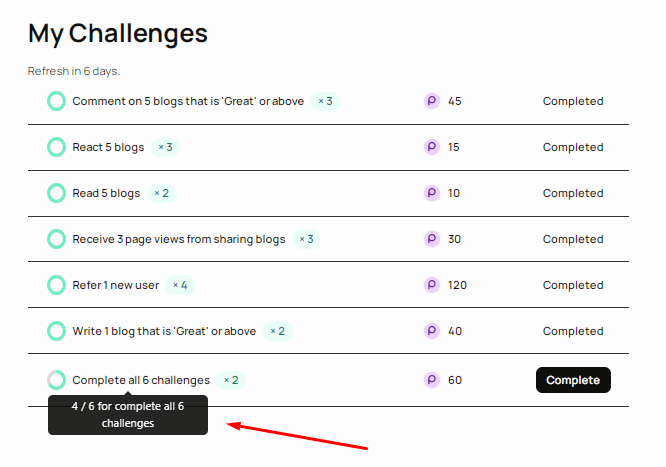The image size is (666, 467).
Task: Click the ×4 badge on 'Refer 1 new user'
Action: coord(180,285)
